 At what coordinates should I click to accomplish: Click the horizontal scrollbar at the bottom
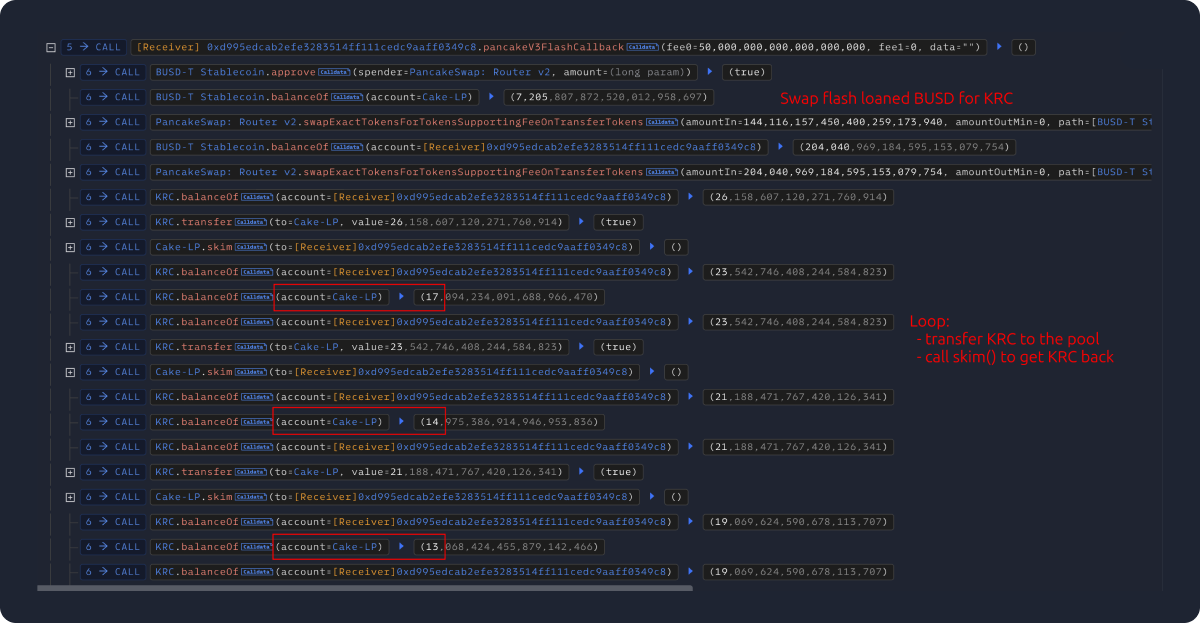tap(364, 588)
